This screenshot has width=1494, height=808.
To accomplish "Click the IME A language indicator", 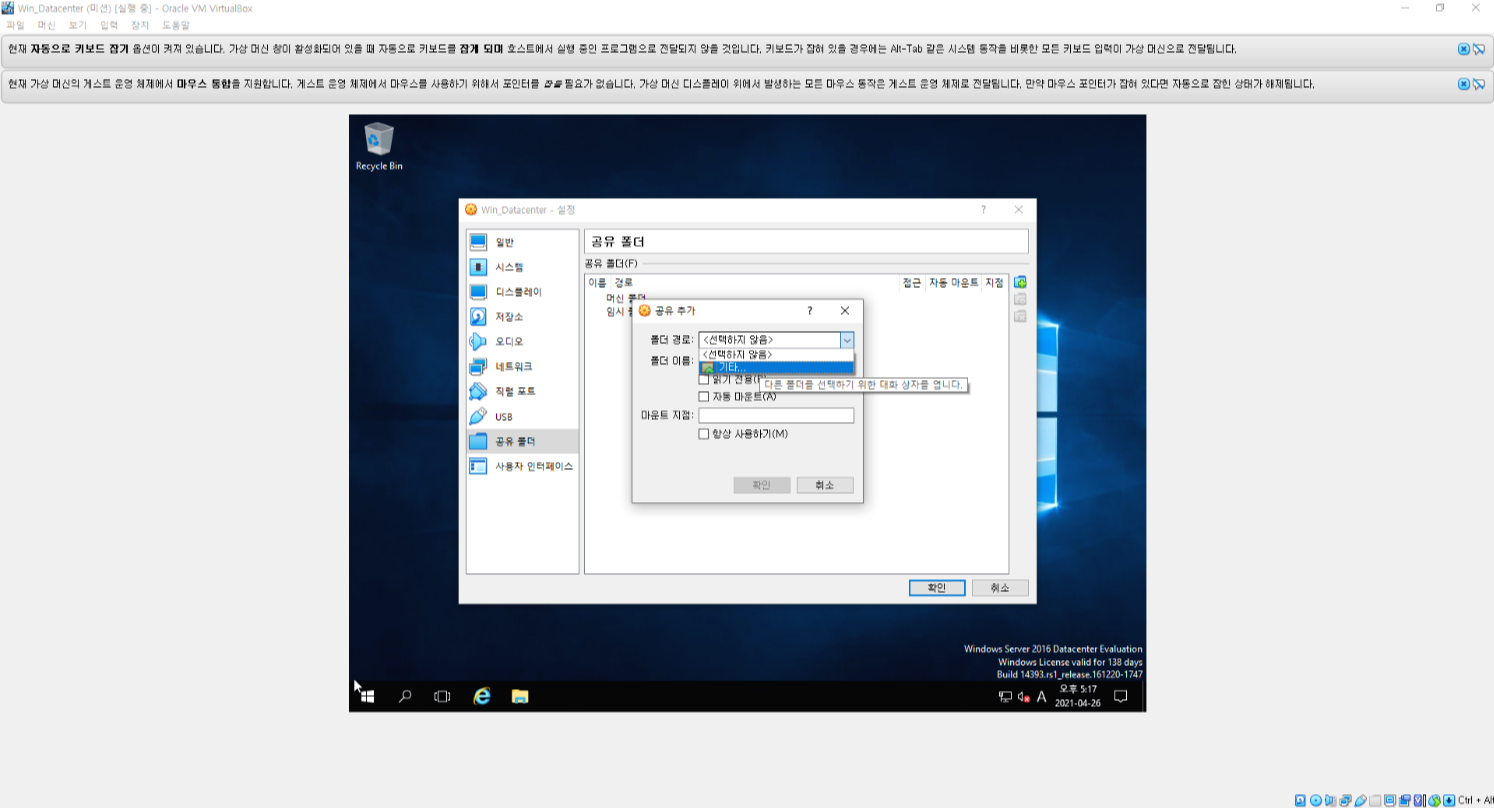I will pos(1041,697).
